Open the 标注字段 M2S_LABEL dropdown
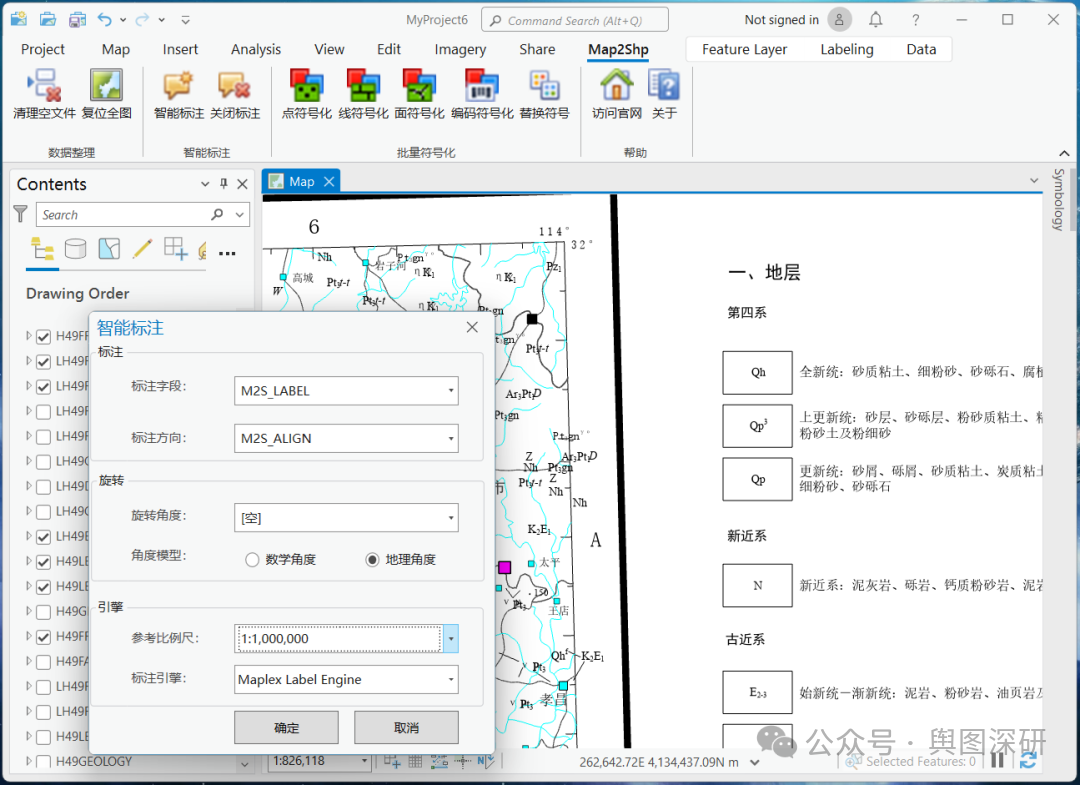 [x=346, y=391]
